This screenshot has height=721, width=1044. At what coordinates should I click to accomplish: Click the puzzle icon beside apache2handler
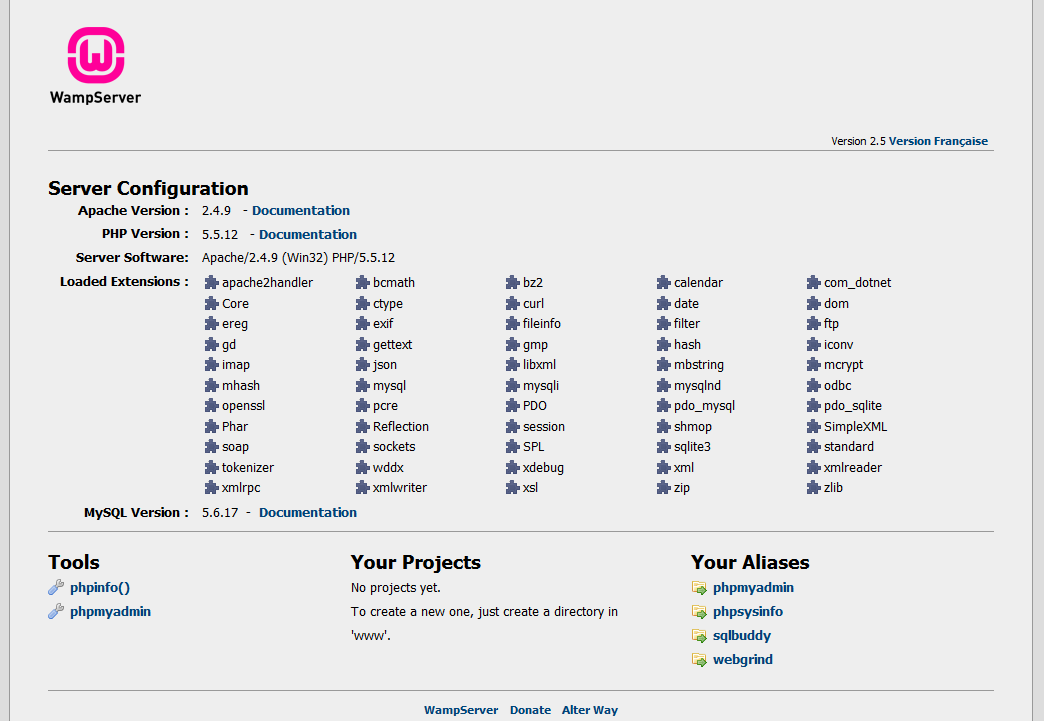click(x=212, y=283)
